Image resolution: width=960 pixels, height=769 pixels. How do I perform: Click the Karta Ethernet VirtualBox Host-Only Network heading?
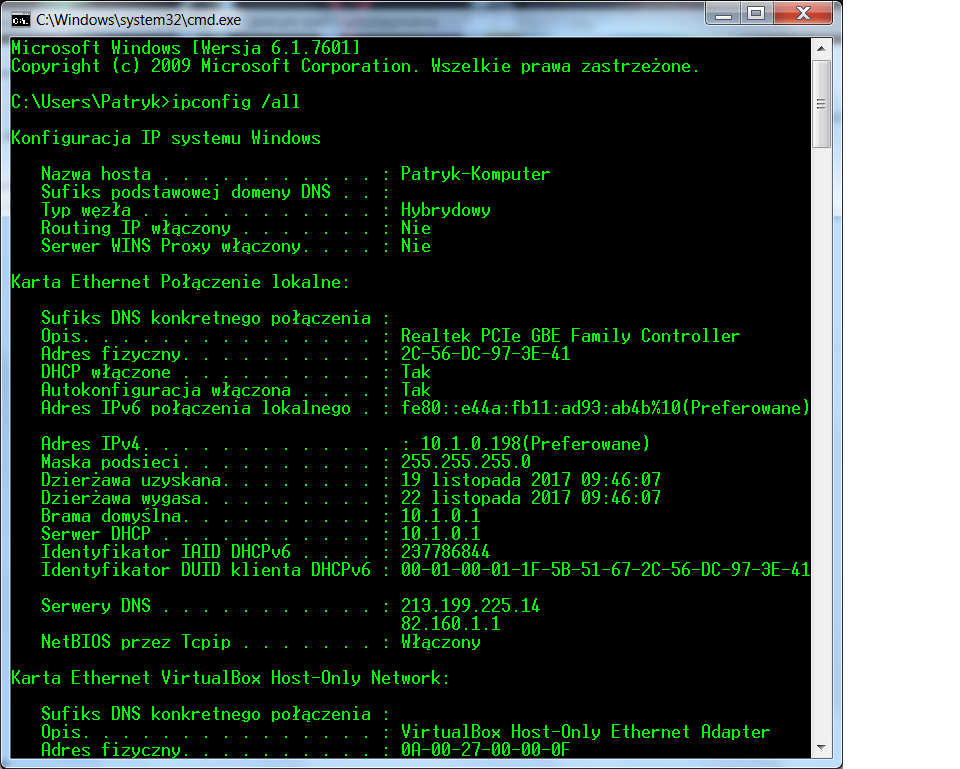point(230,678)
